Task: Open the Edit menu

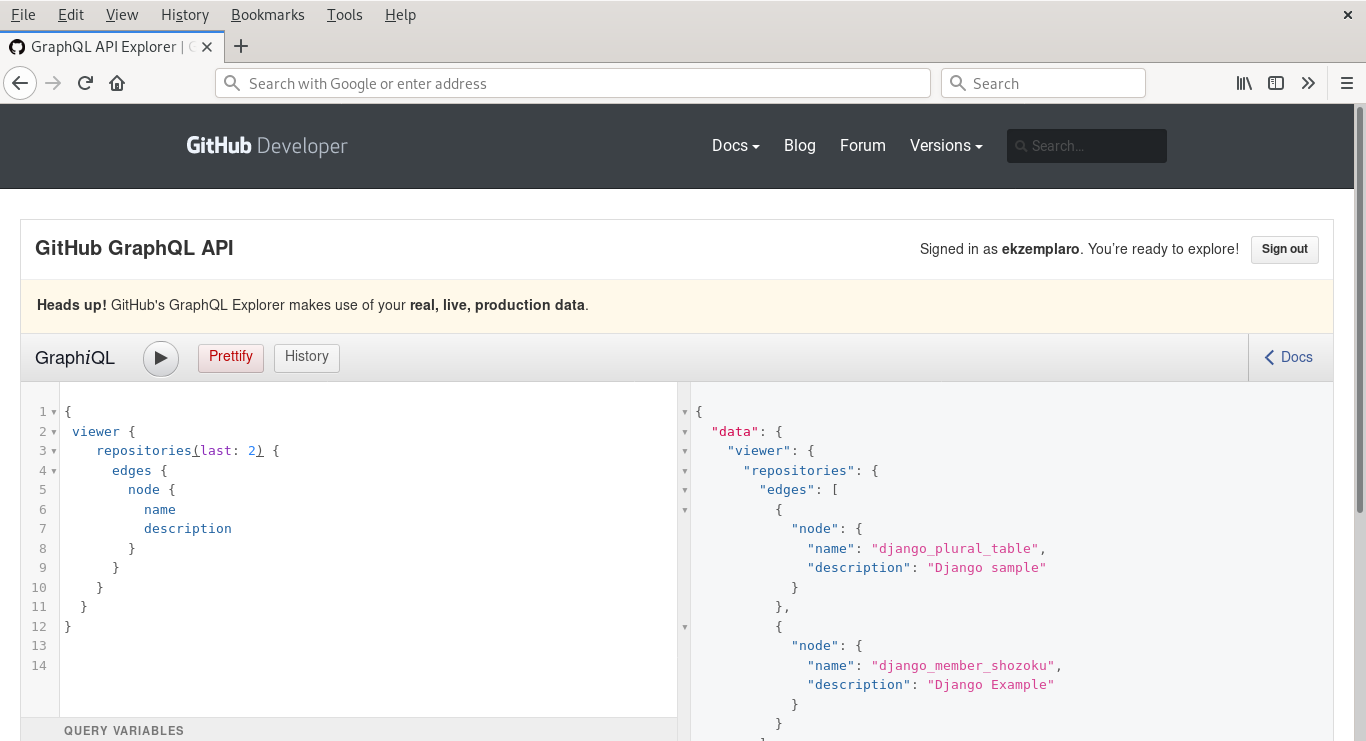Action: point(71,15)
